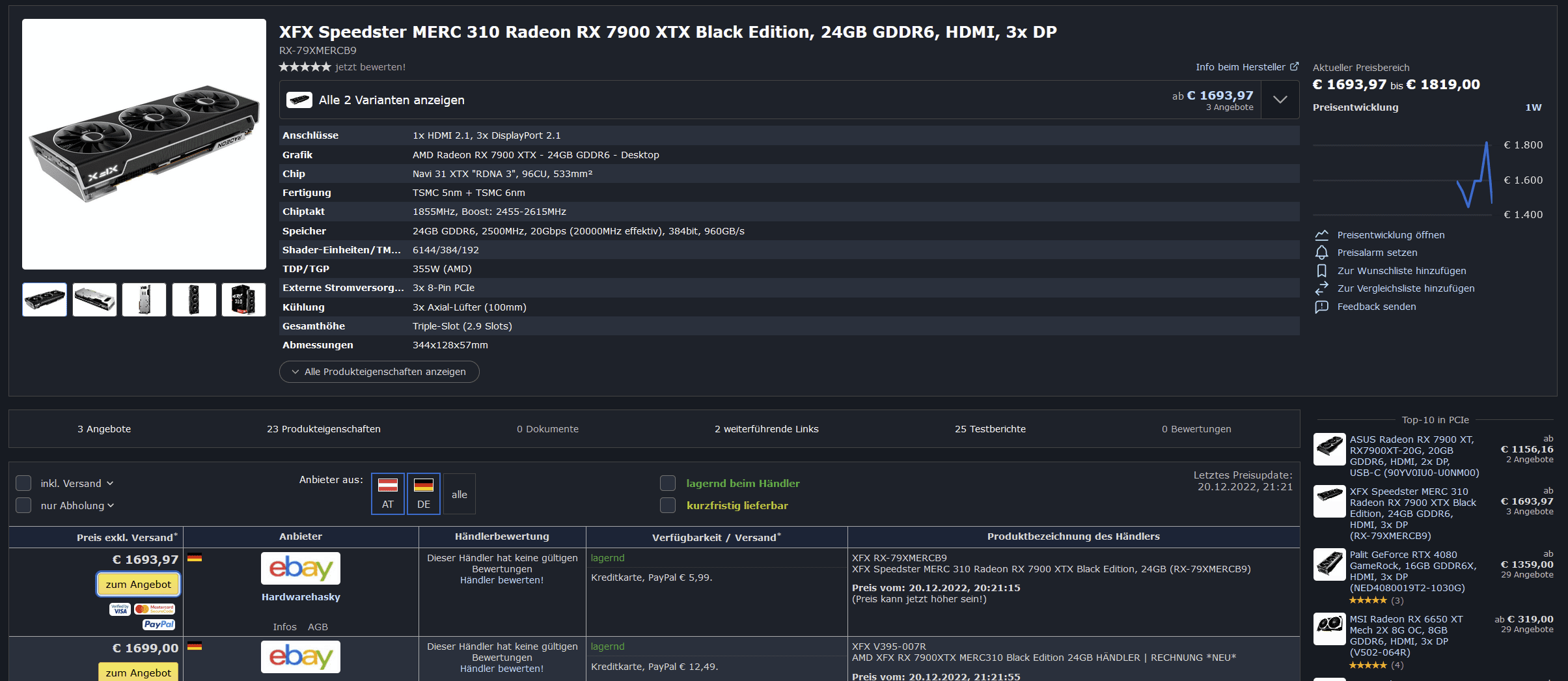
Task: Click the comparison list arrows icon
Action: click(1321, 288)
